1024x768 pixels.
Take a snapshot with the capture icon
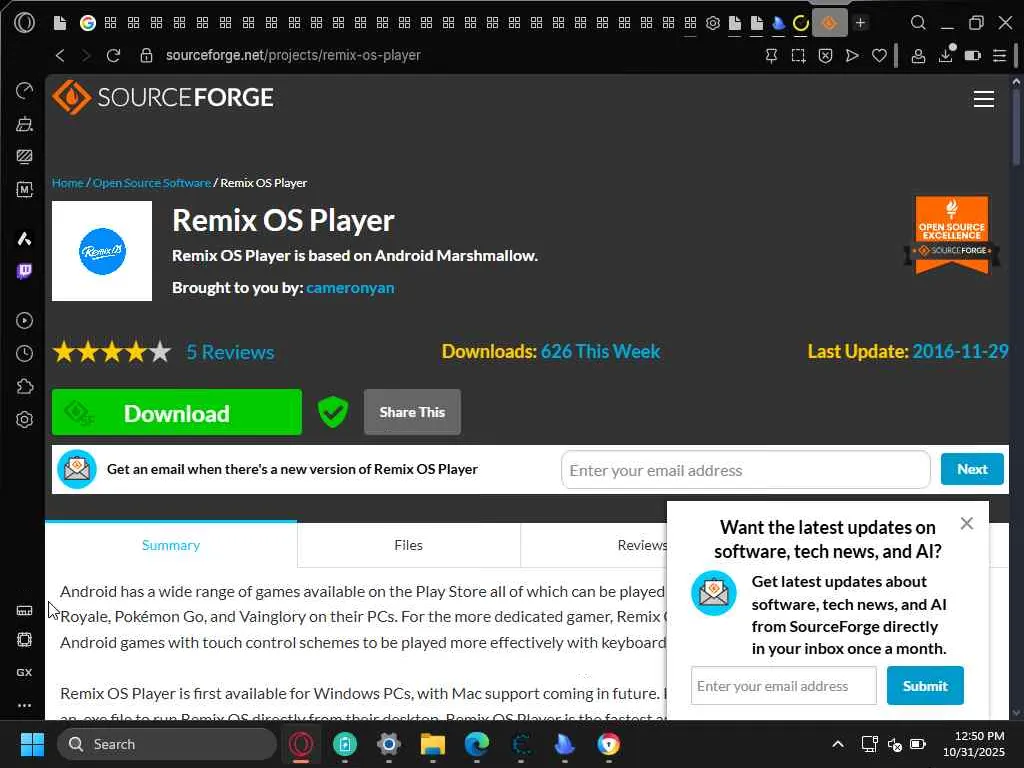[798, 56]
